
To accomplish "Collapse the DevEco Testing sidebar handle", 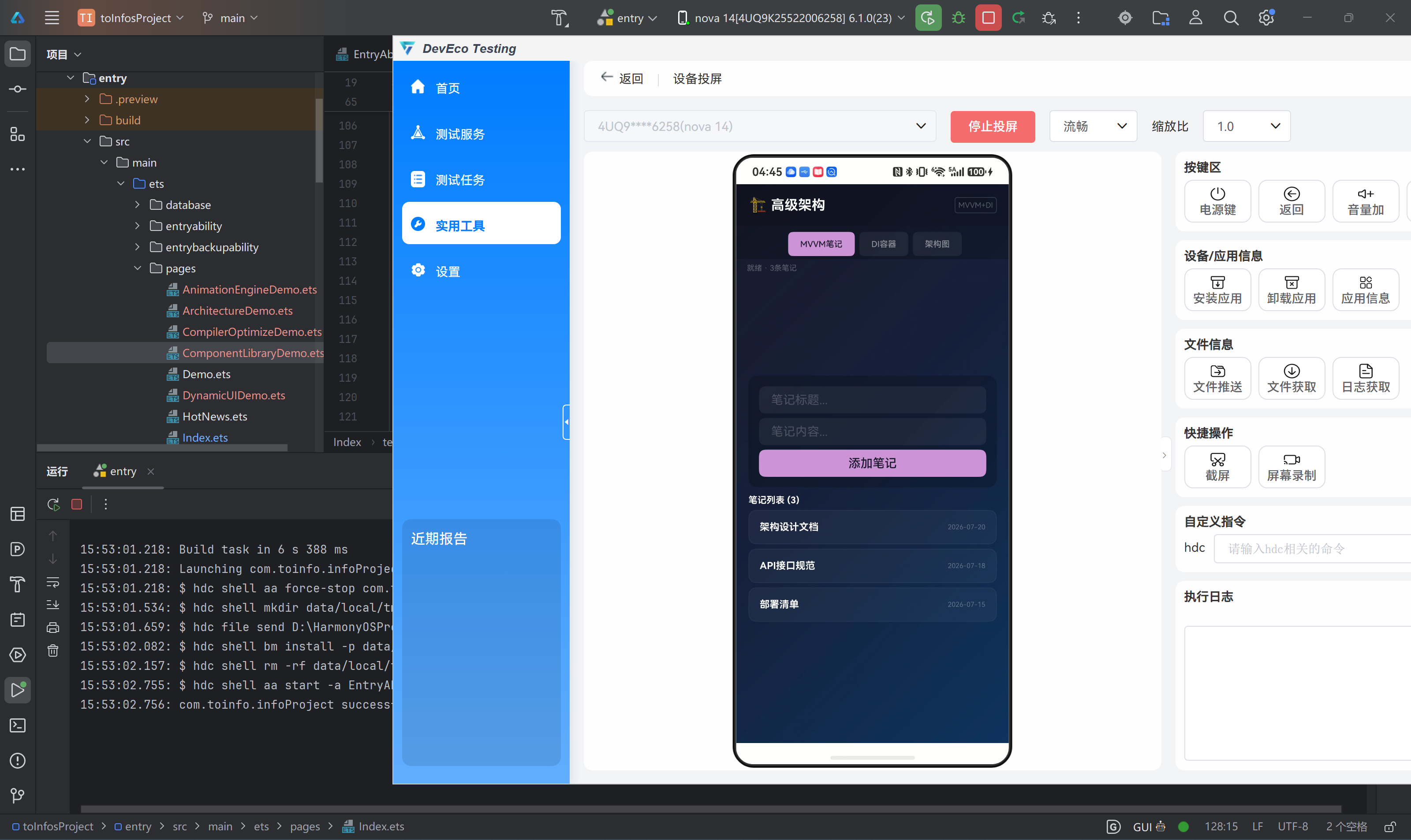I will click(x=566, y=422).
